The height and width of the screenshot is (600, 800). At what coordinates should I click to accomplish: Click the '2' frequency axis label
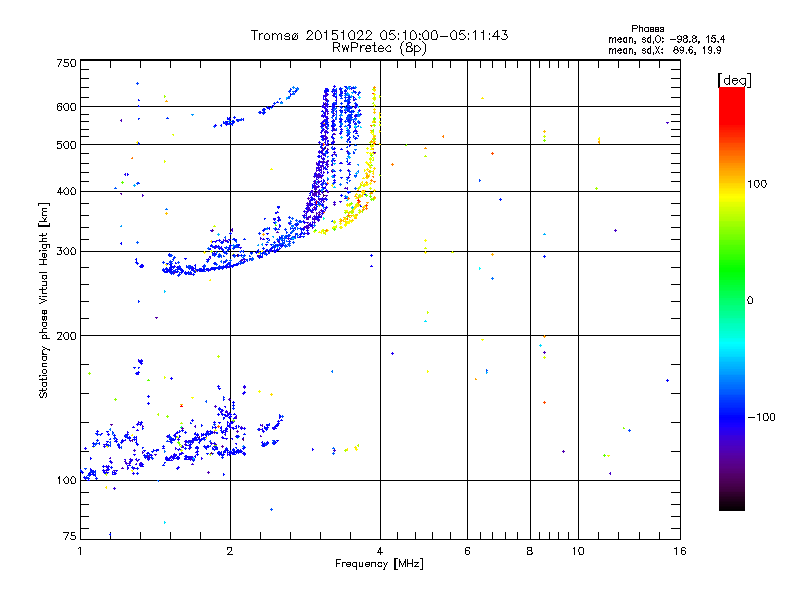(230, 551)
